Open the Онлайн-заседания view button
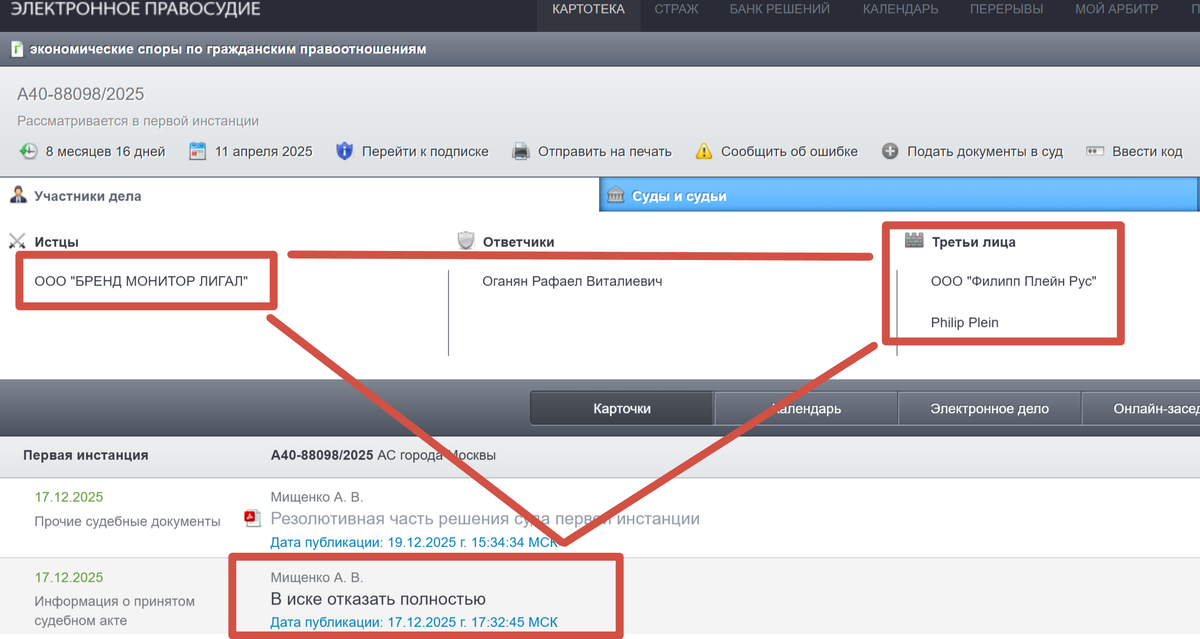Viewport: 1200px width, 639px height. click(1141, 409)
